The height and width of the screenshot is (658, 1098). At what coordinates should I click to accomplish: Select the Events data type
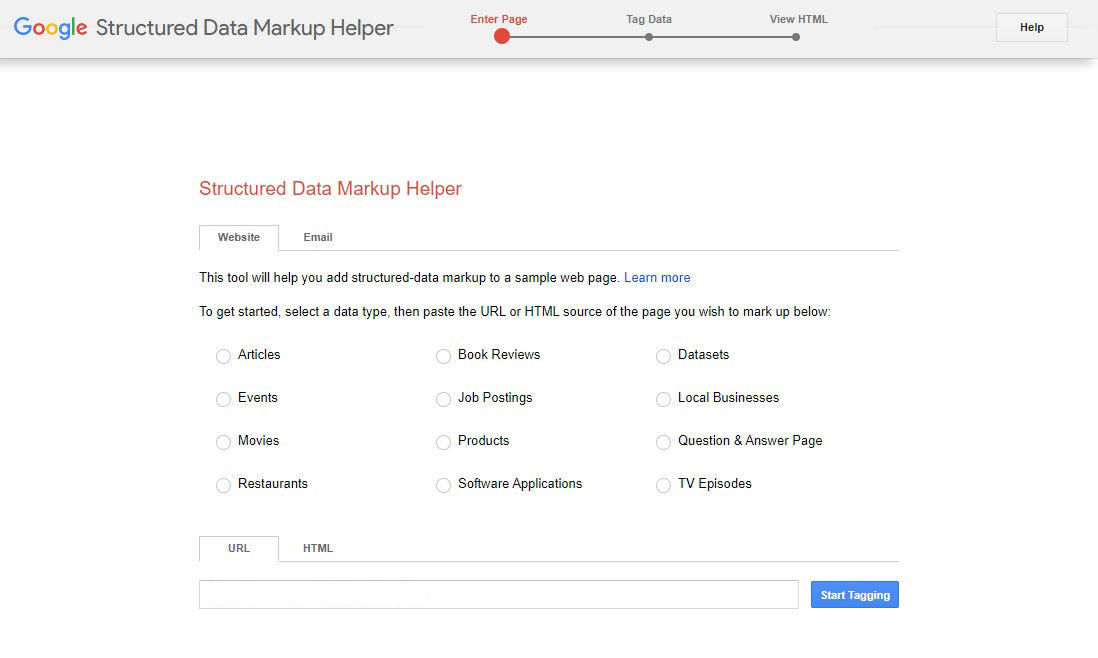click(223, 399)
